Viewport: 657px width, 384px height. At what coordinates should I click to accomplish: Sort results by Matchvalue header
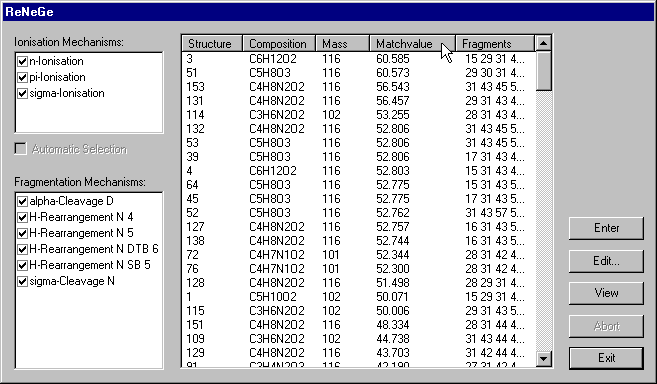(x=413, y=44)
